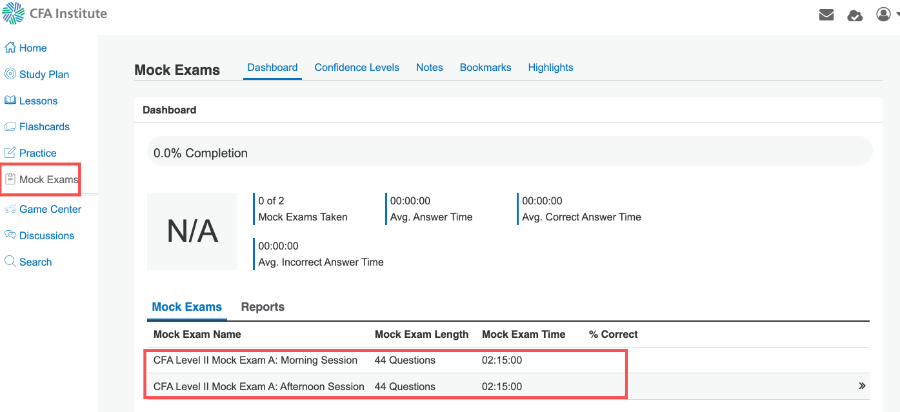Image resolution: width=900 pixels, height=412 pixels.
Task: Click the Mock Exams page title
Action: (177, 70)
